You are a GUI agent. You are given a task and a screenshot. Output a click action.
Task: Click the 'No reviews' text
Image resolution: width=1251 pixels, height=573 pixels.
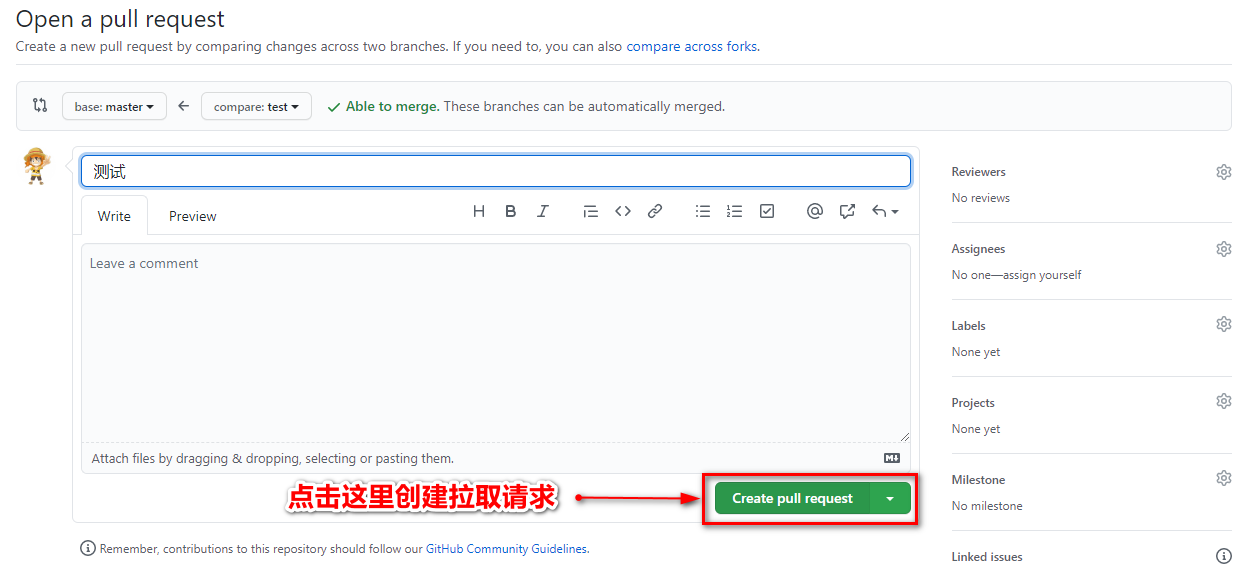(981, 198)
